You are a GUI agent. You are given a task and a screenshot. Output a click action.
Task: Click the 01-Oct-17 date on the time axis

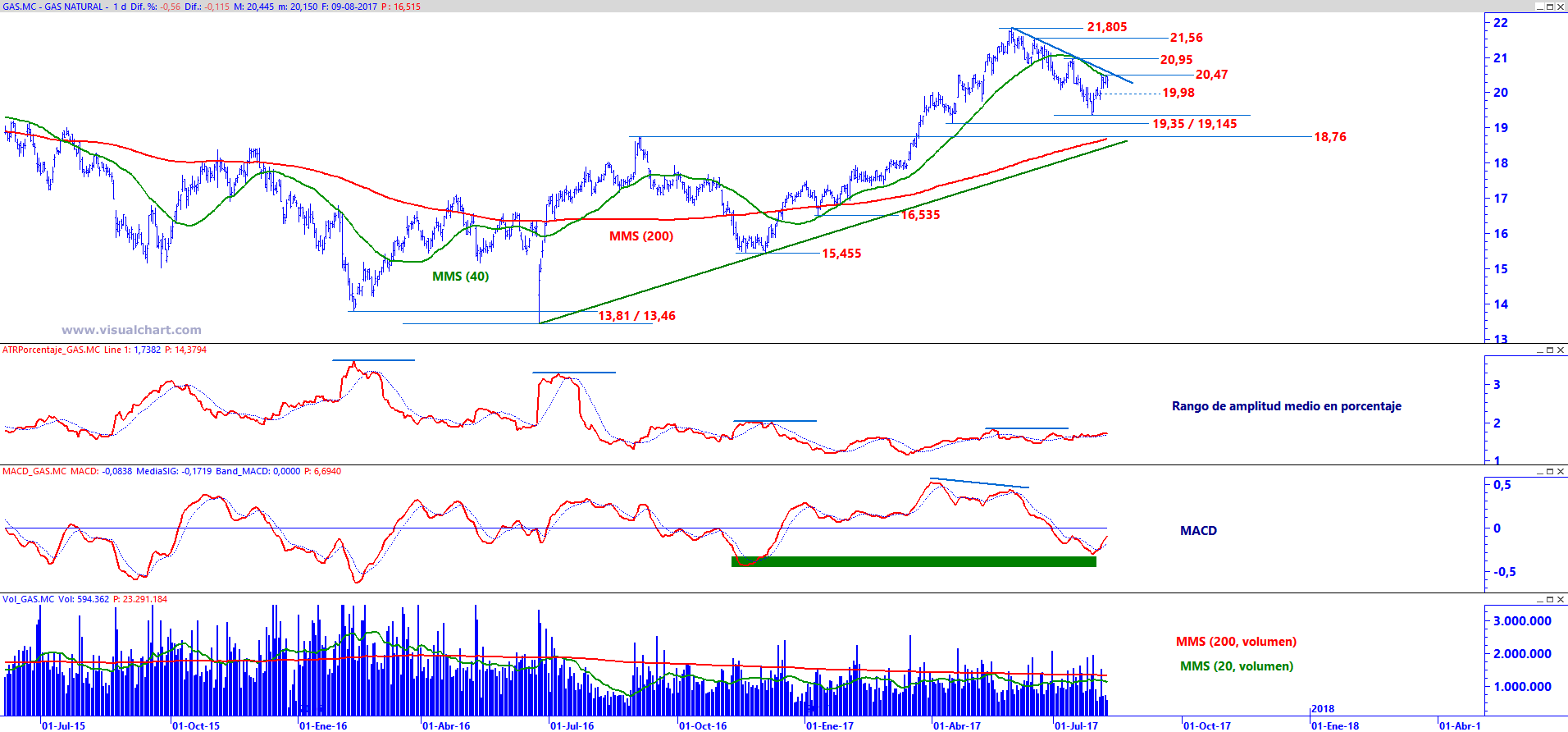pos(1207,725)
